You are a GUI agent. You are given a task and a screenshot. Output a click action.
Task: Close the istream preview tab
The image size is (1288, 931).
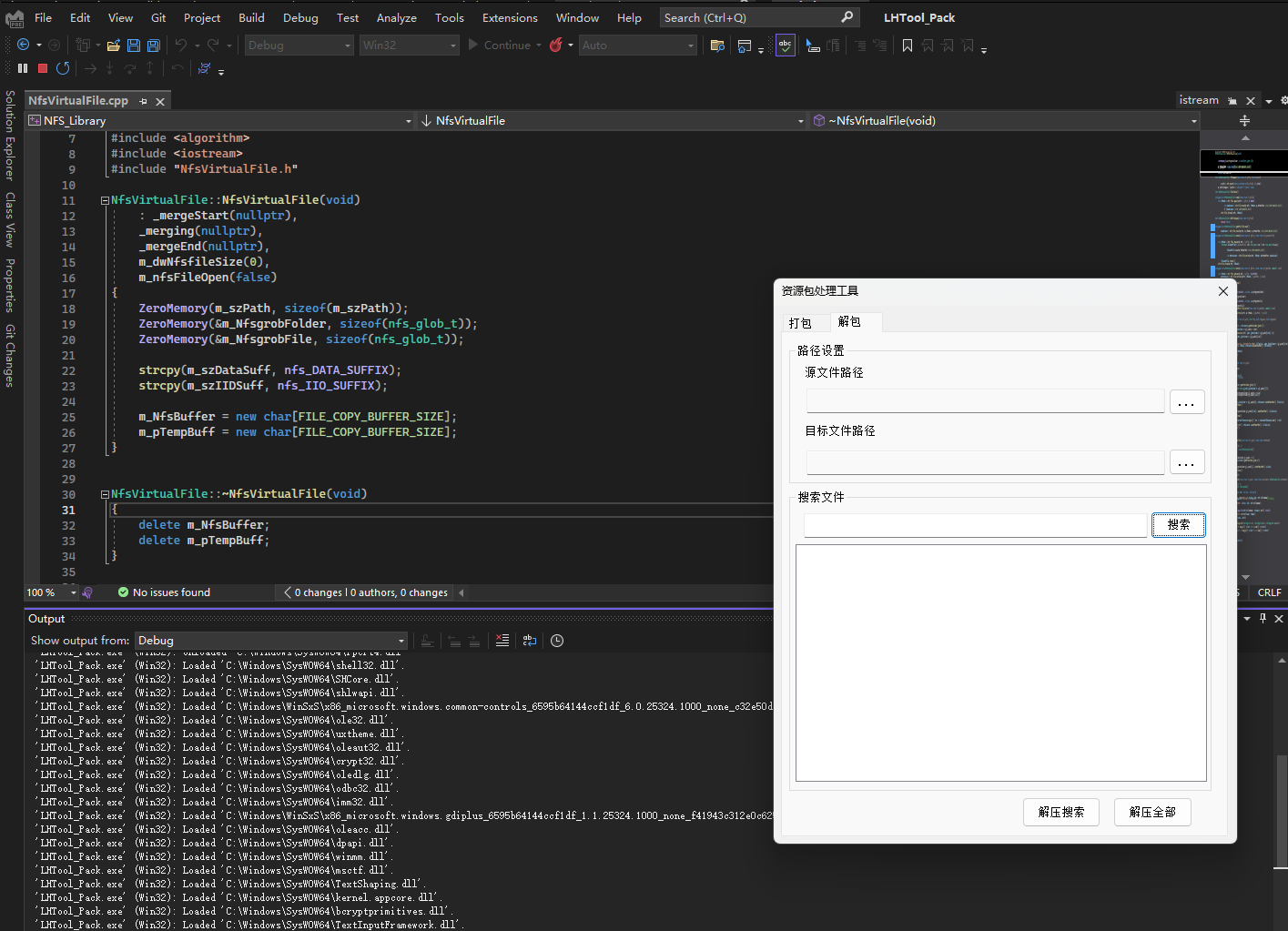(1251, 101)
